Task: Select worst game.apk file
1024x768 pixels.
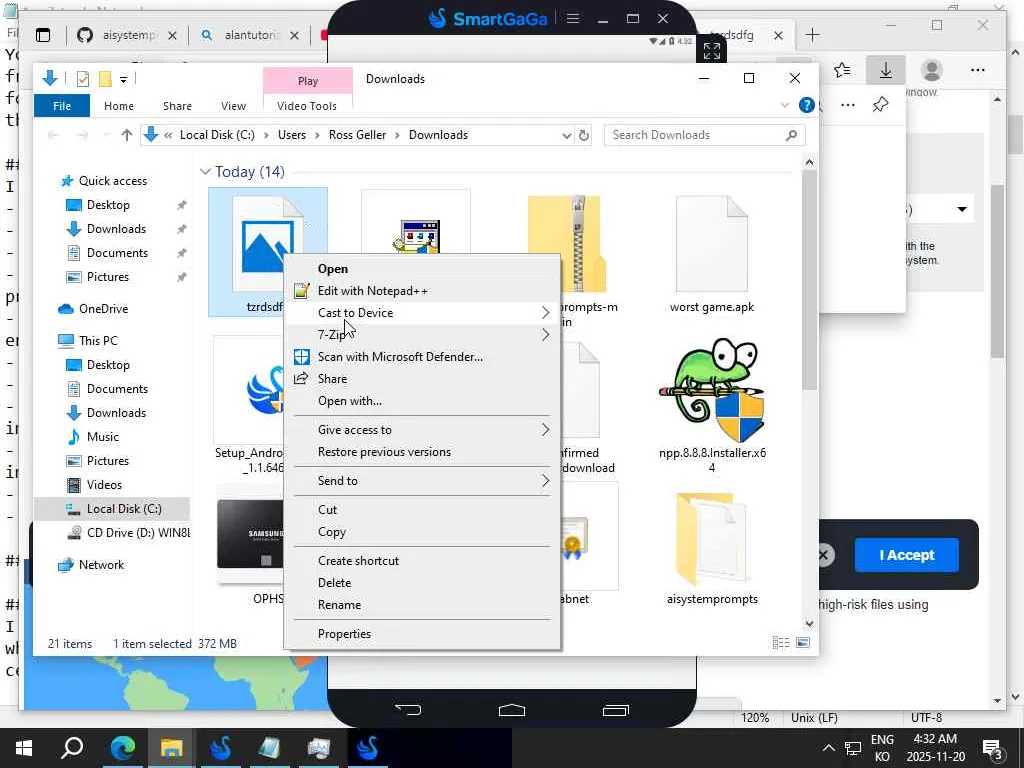Action: click(712, 253)
